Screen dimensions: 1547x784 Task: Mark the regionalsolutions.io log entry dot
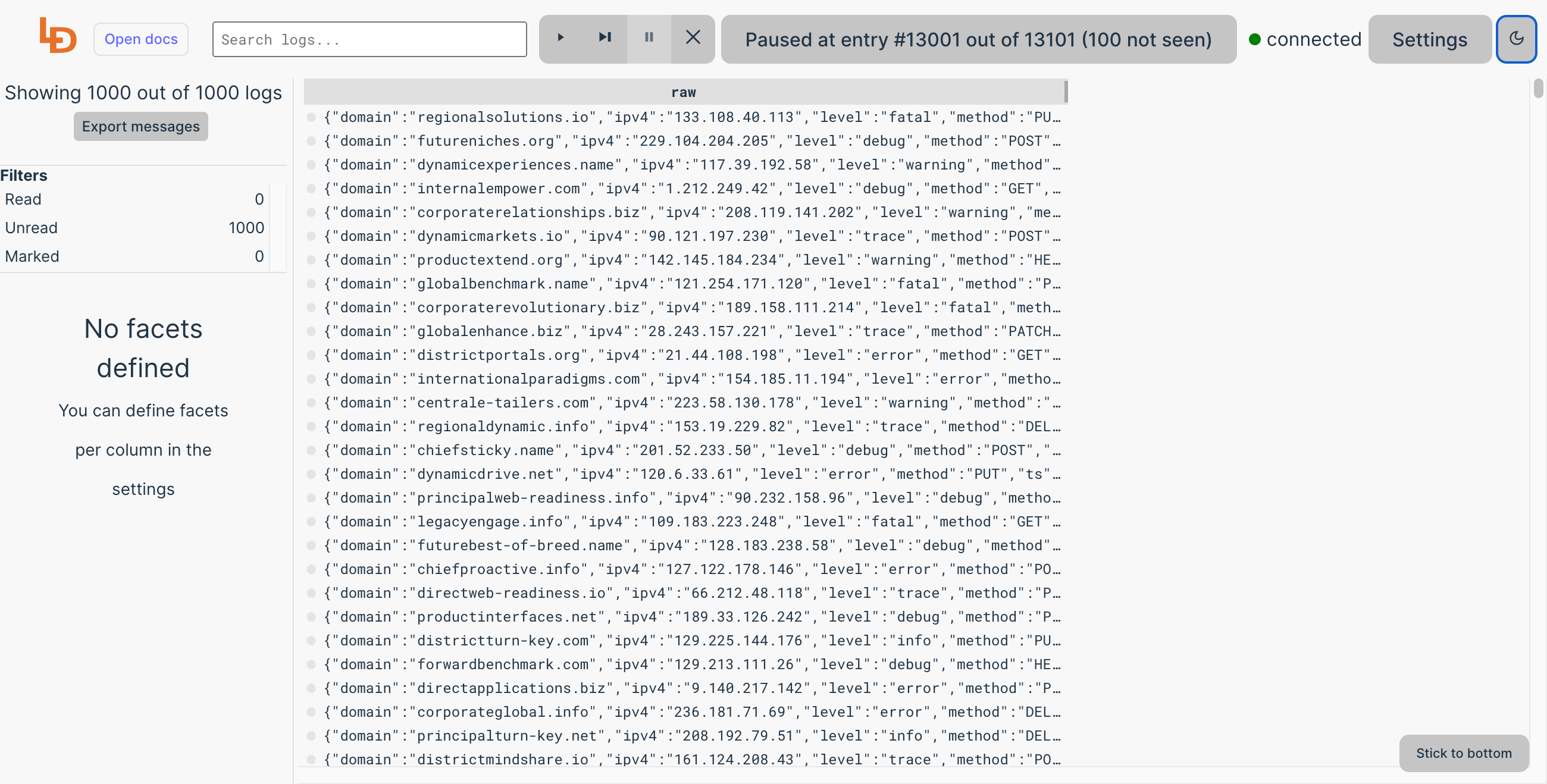[311, 118]
